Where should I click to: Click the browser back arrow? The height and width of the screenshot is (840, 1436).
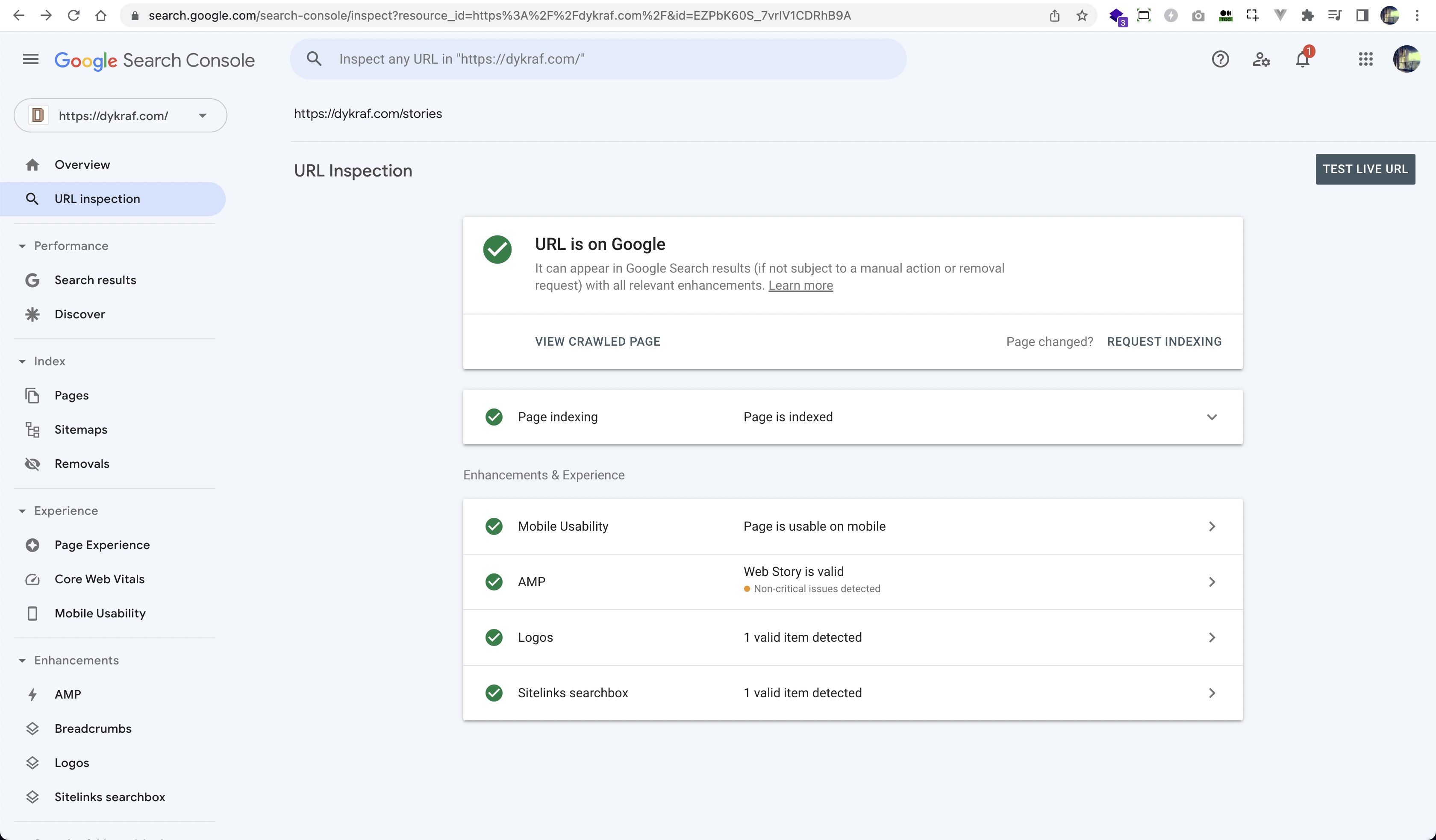18,15
